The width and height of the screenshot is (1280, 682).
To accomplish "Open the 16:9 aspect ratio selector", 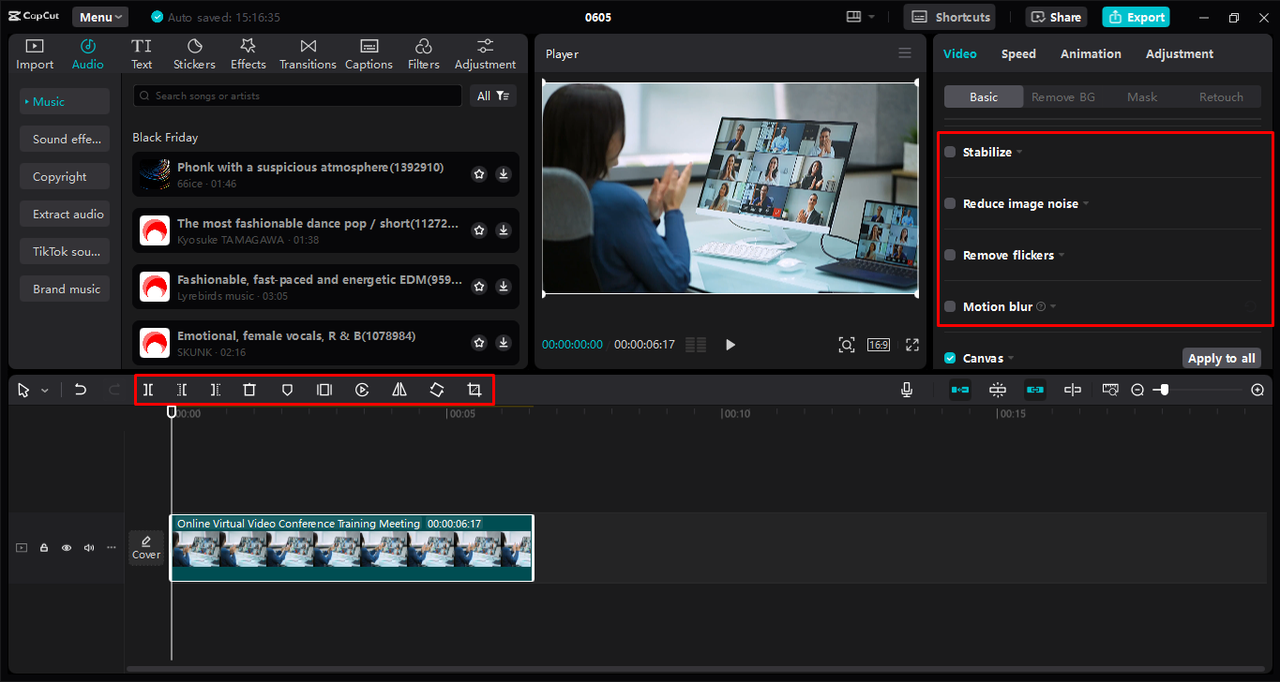I will click(878, 345).
